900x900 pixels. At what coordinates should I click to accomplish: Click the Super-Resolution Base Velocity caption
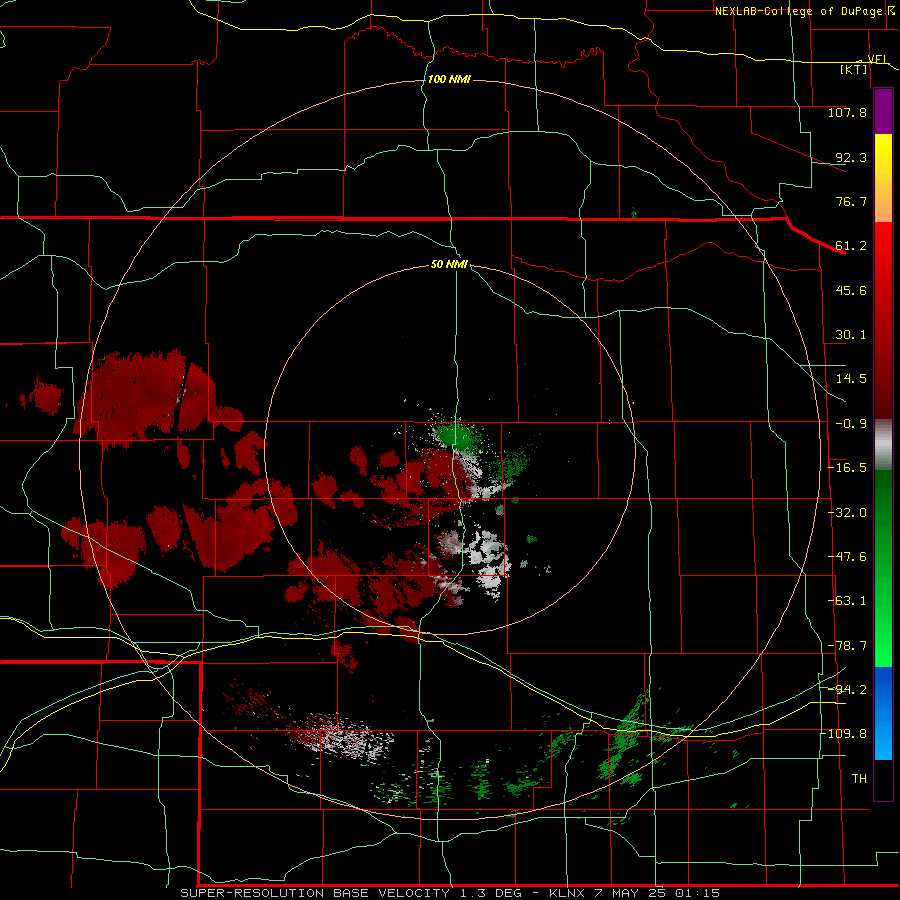[x=450, y=893]
